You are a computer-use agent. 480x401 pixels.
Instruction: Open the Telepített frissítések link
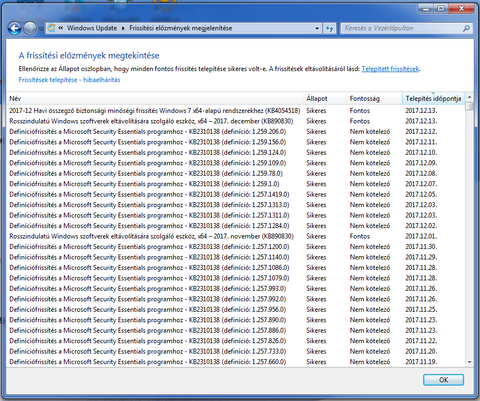pos(390,69)
